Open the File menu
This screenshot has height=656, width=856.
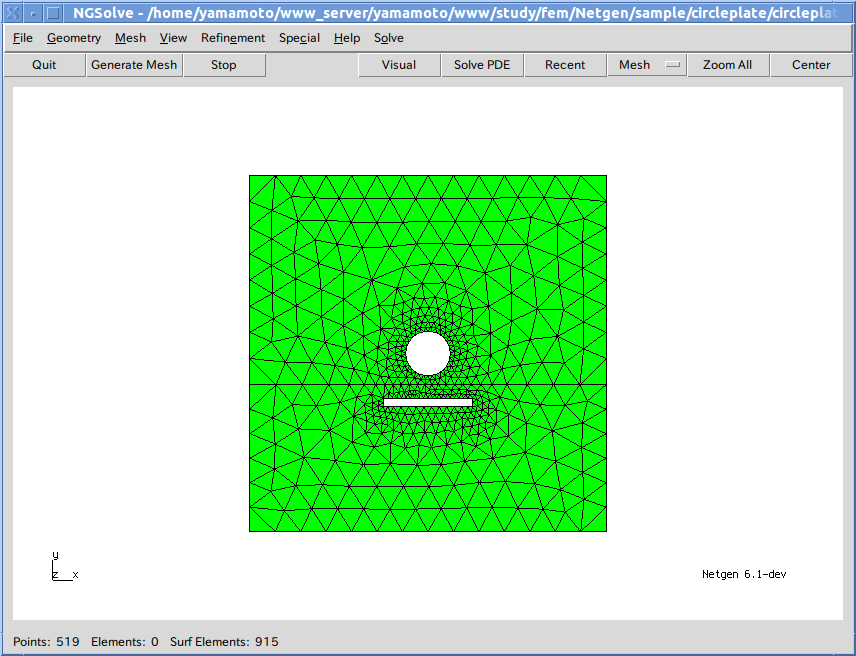click(23, 38)
